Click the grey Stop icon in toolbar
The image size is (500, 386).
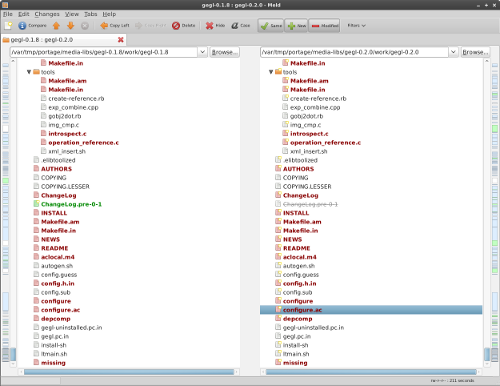click(x=85, y=25)
